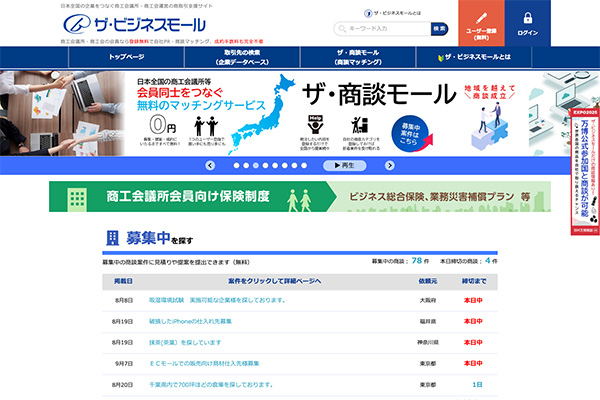This screenshot has height=400, width=600.
Task: Open the login padlock button
Action: pos(528,23)
